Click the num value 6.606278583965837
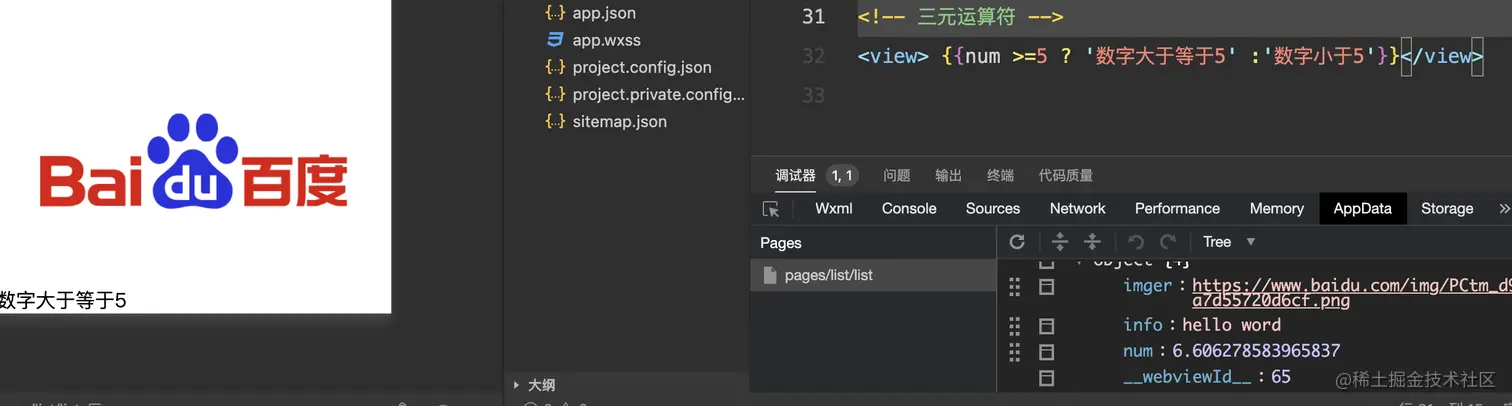The height and width of the screenshot is (406, 1512). pyautogui.click(x=1256, y=351)
